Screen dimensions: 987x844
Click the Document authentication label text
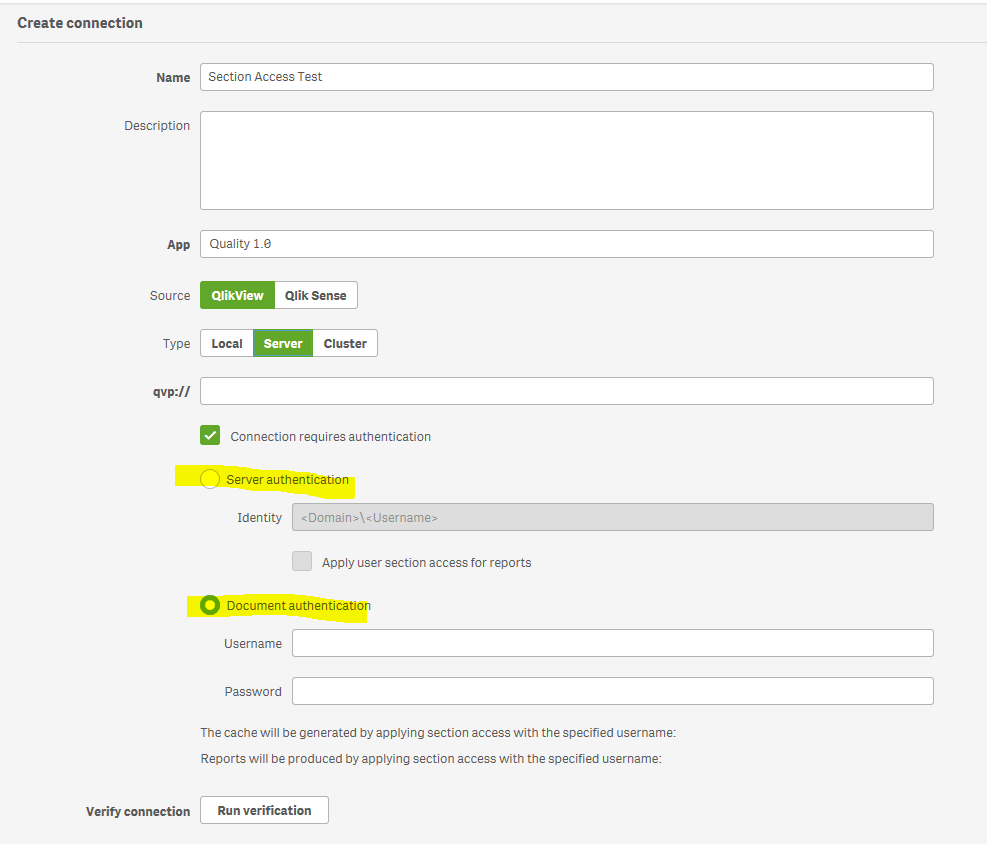(299, 606)
